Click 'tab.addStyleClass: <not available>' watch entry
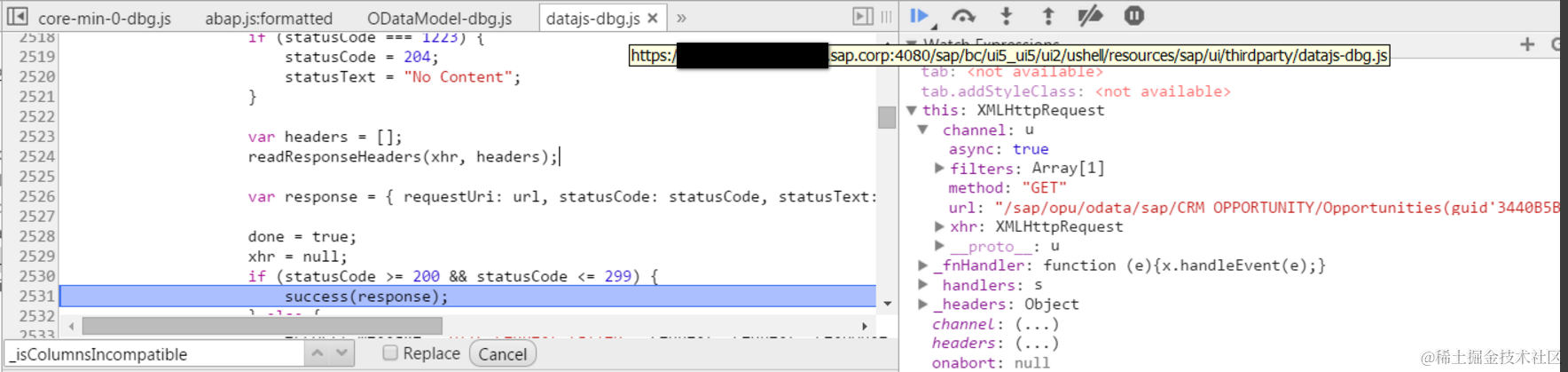The width and height of the screenshot is (1568, 372). (x=1075, y=91)
